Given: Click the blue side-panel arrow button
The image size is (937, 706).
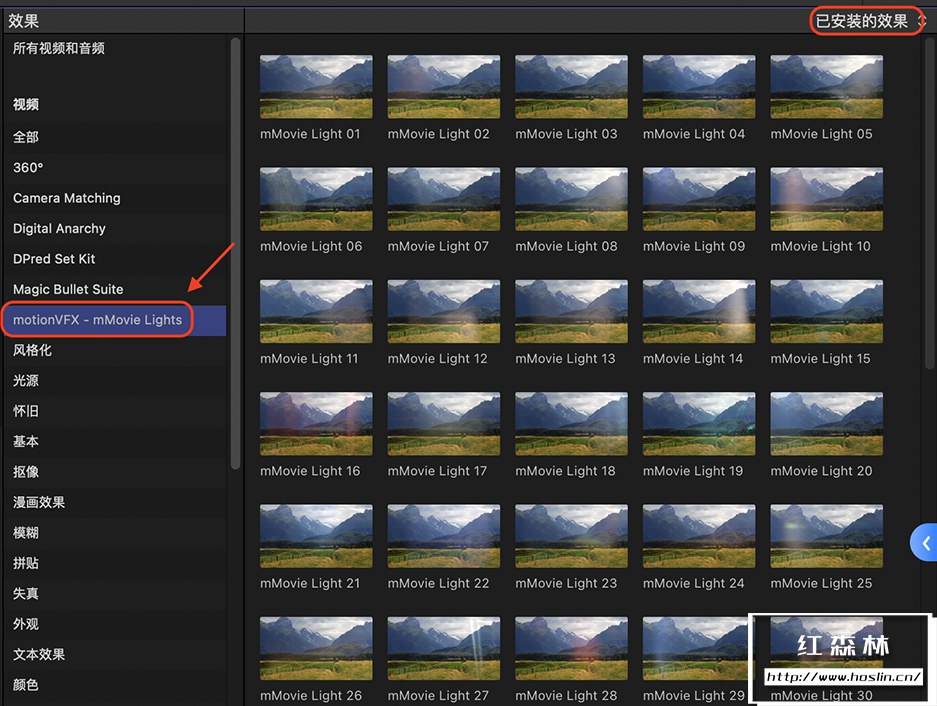Looking at the screenshot, I should (x=924, y=542).
